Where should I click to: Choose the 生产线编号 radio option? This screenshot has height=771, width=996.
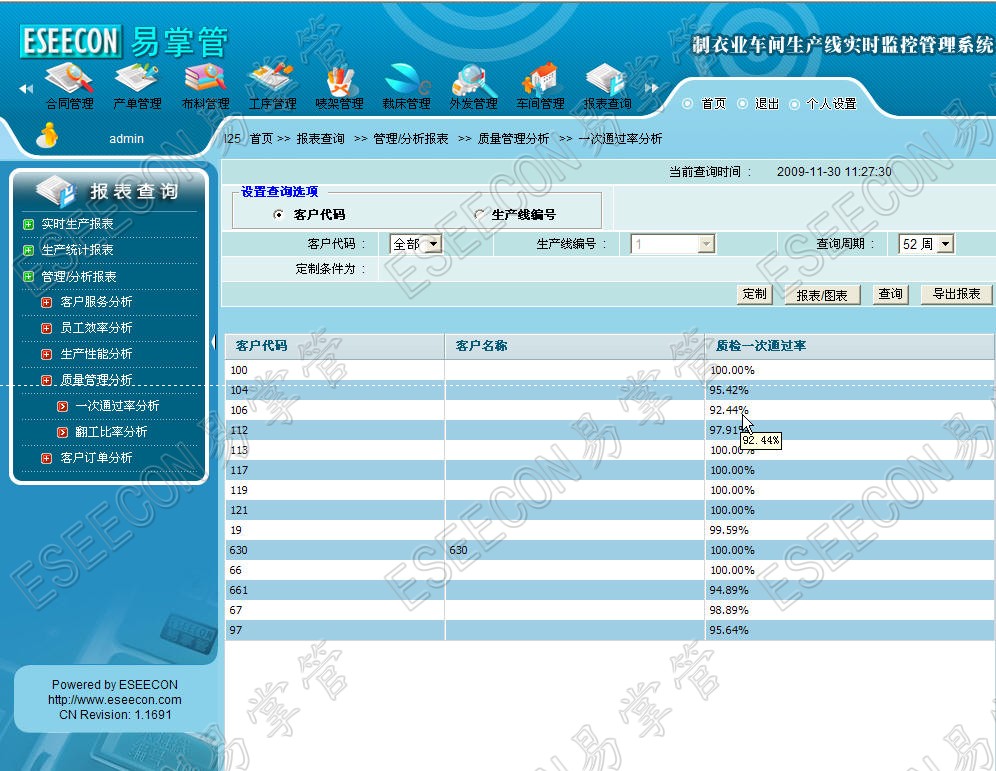(x=479, y=215)
